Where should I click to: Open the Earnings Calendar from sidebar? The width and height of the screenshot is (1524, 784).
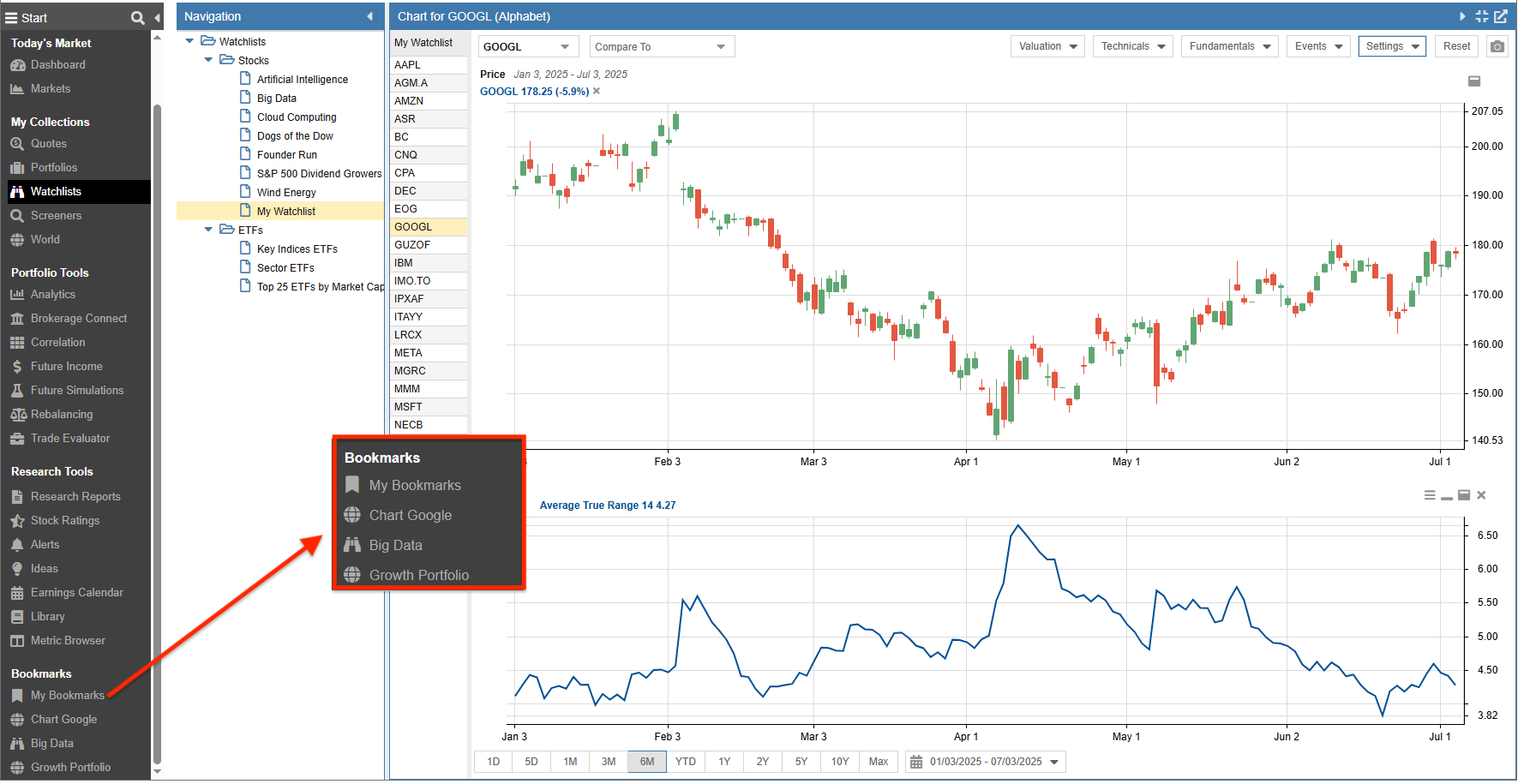click(x=76, y=592)
